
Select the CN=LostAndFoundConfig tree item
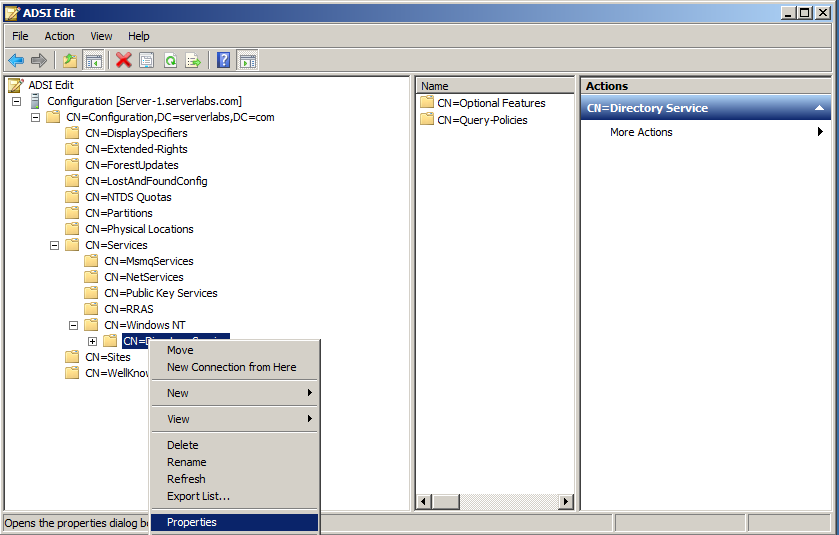click(x=146, y=181)
